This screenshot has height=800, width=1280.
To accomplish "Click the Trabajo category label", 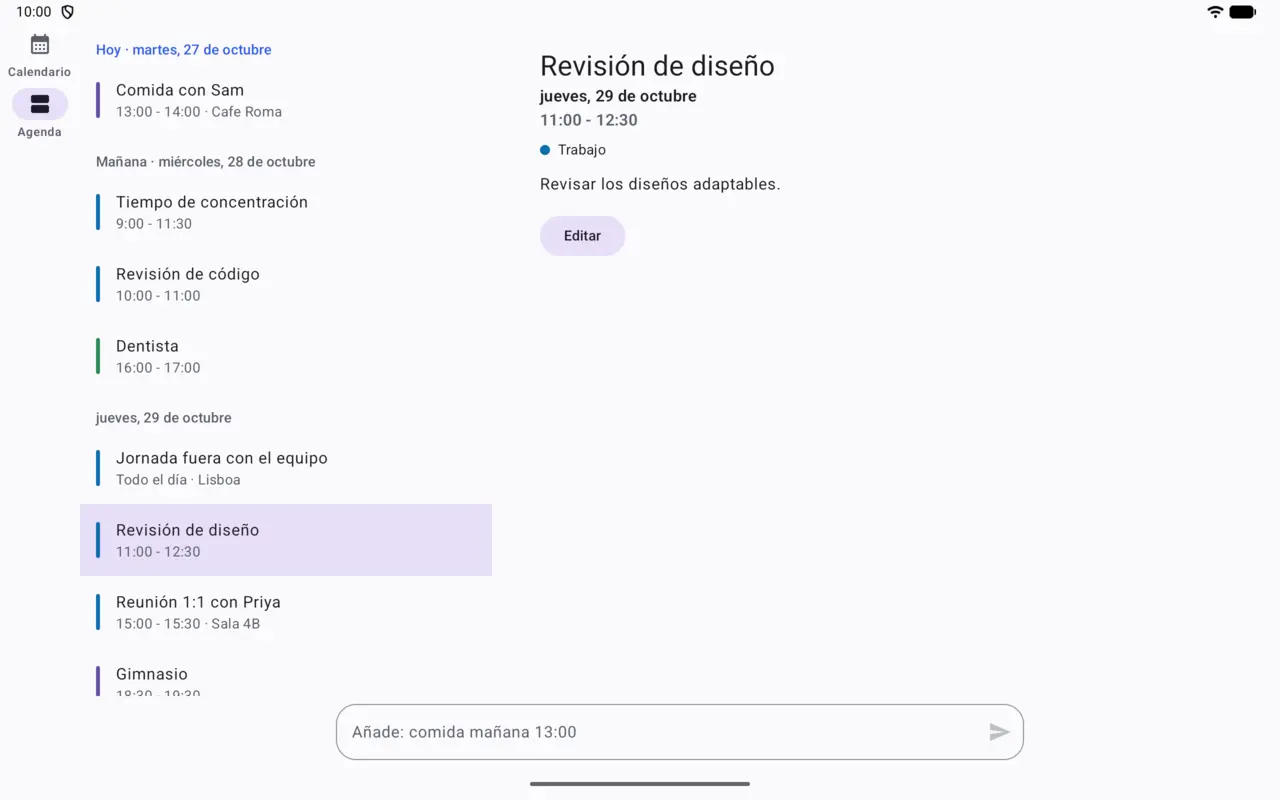I will [x=582, y=150].
